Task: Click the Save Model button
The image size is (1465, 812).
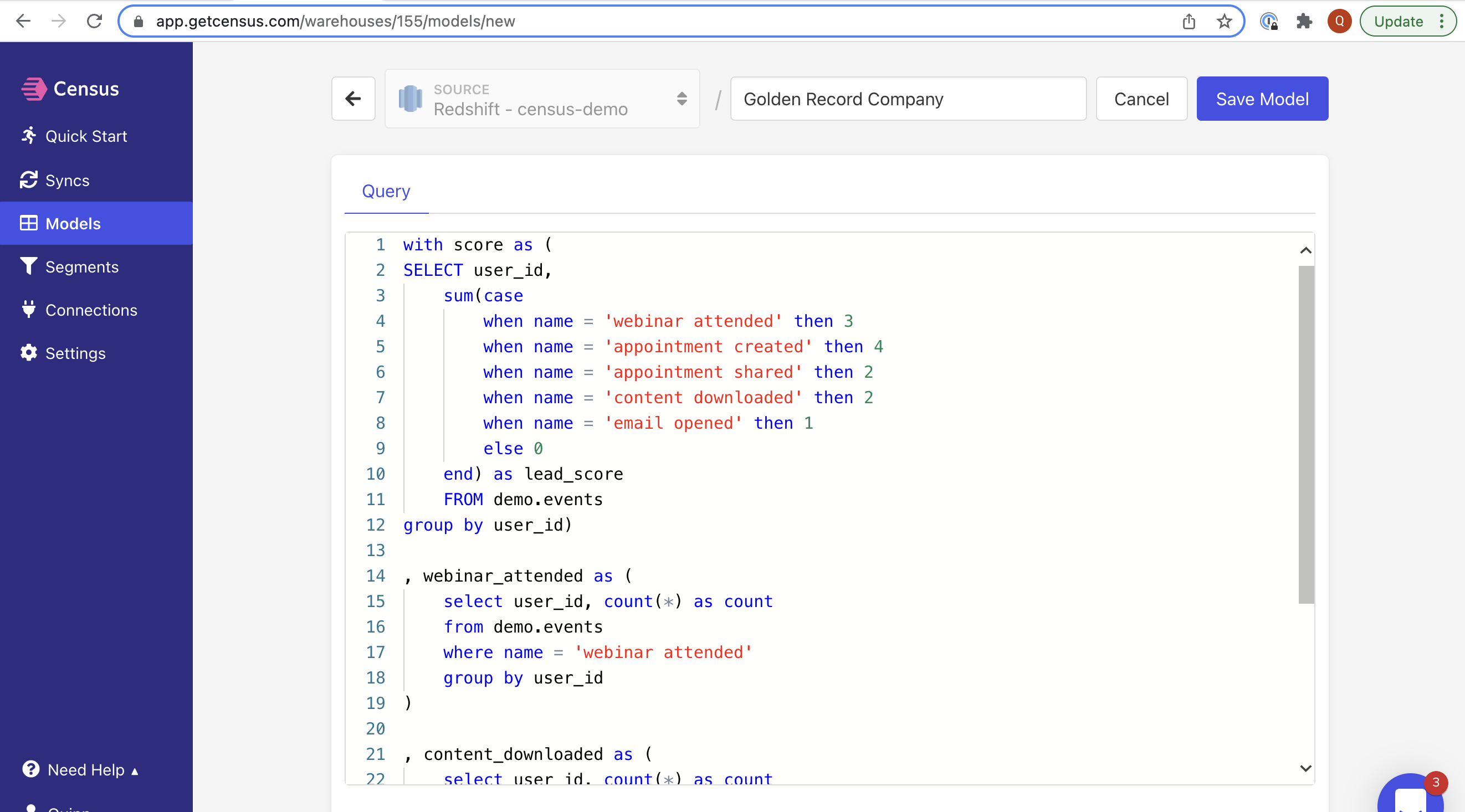Action: (1262, 99)
